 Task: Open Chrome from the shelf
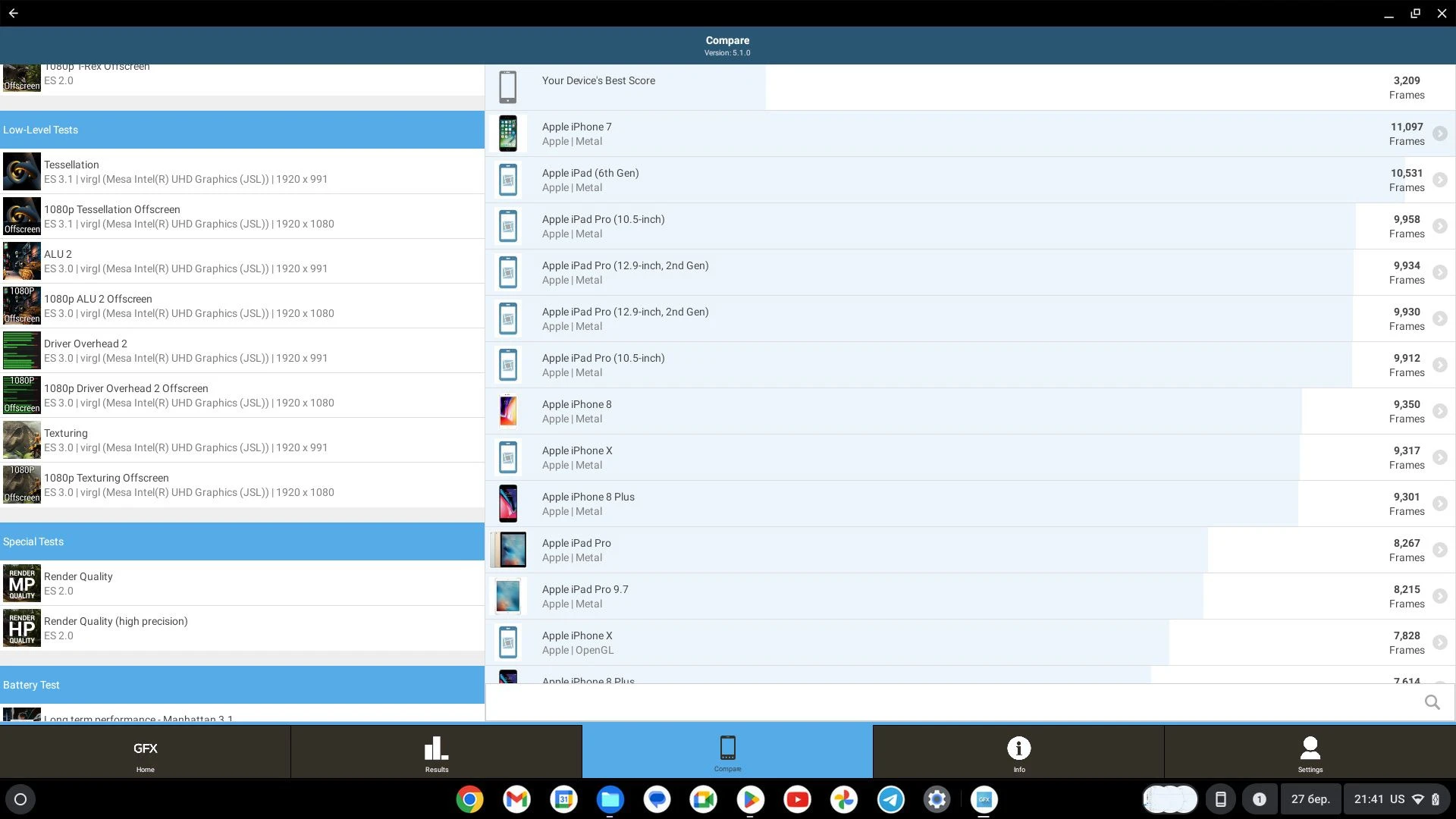[x=469, y=799]
